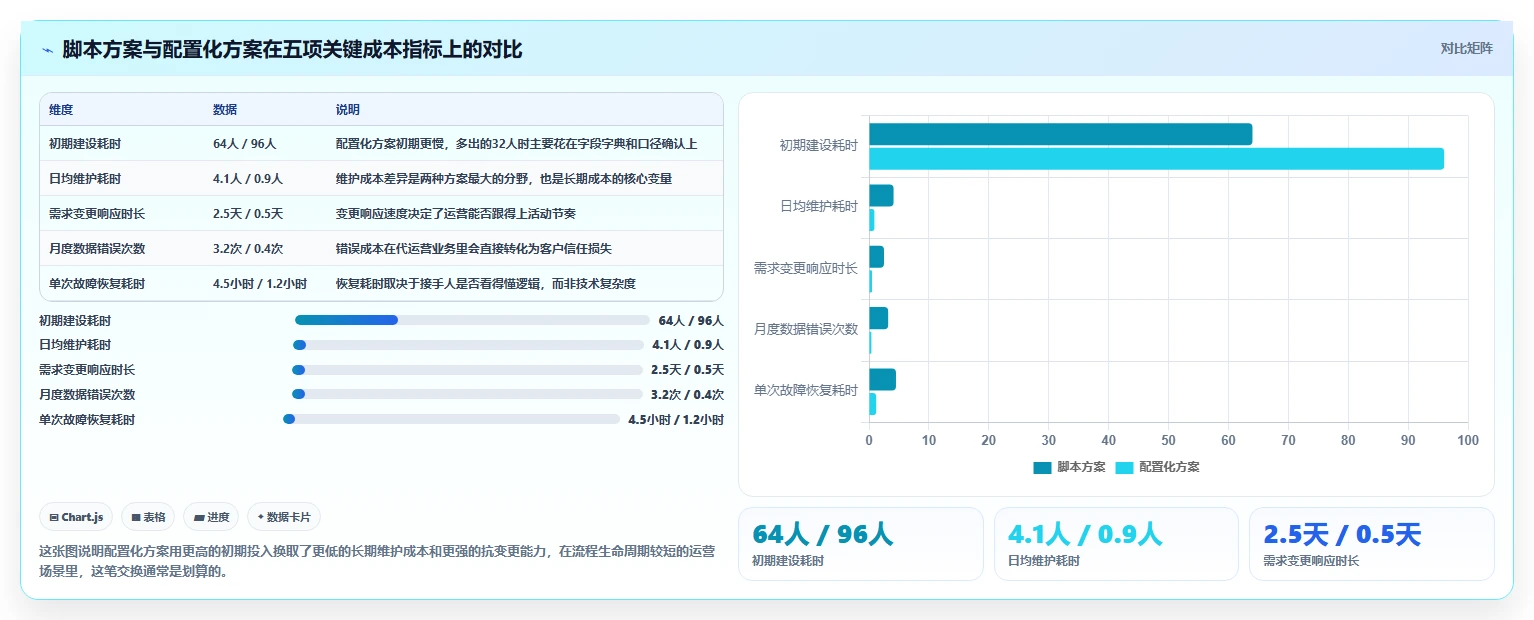This screenshot has width=1534, height=620.
Task: Click the Chart.js chip
Action: pyautogui.click(x=77, y=517)
